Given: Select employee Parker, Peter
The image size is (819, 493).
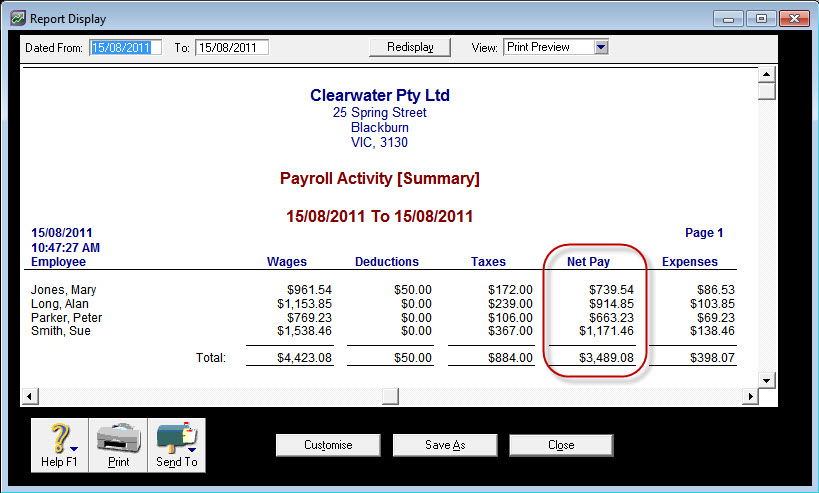Looking at the screenshot, I should (x=67, y=318).
